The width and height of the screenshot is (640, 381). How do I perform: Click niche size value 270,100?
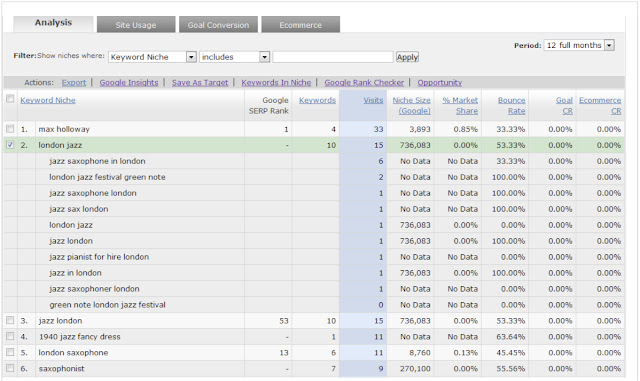415,369
